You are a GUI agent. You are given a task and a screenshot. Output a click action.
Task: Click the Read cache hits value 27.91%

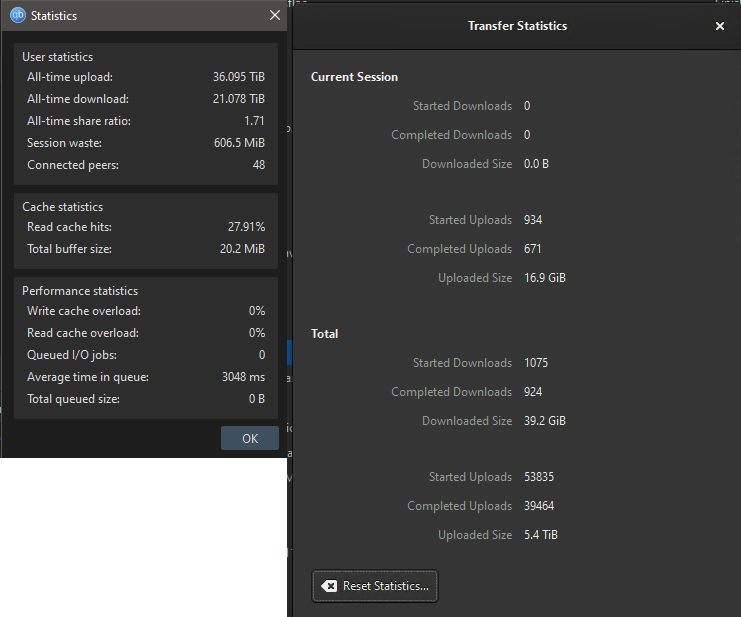click(246, 227)
